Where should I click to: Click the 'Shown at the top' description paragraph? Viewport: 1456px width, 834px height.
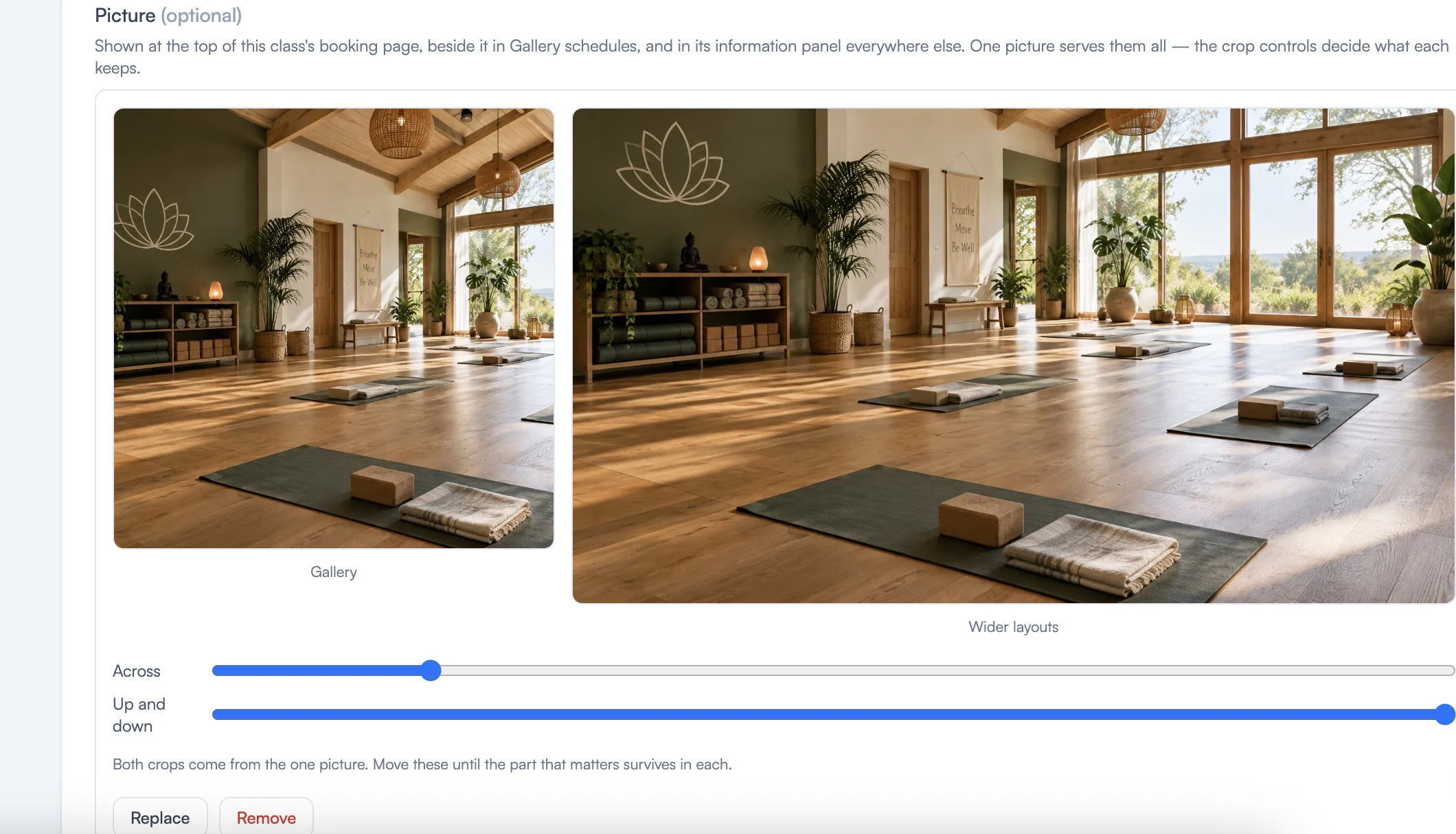772,57
